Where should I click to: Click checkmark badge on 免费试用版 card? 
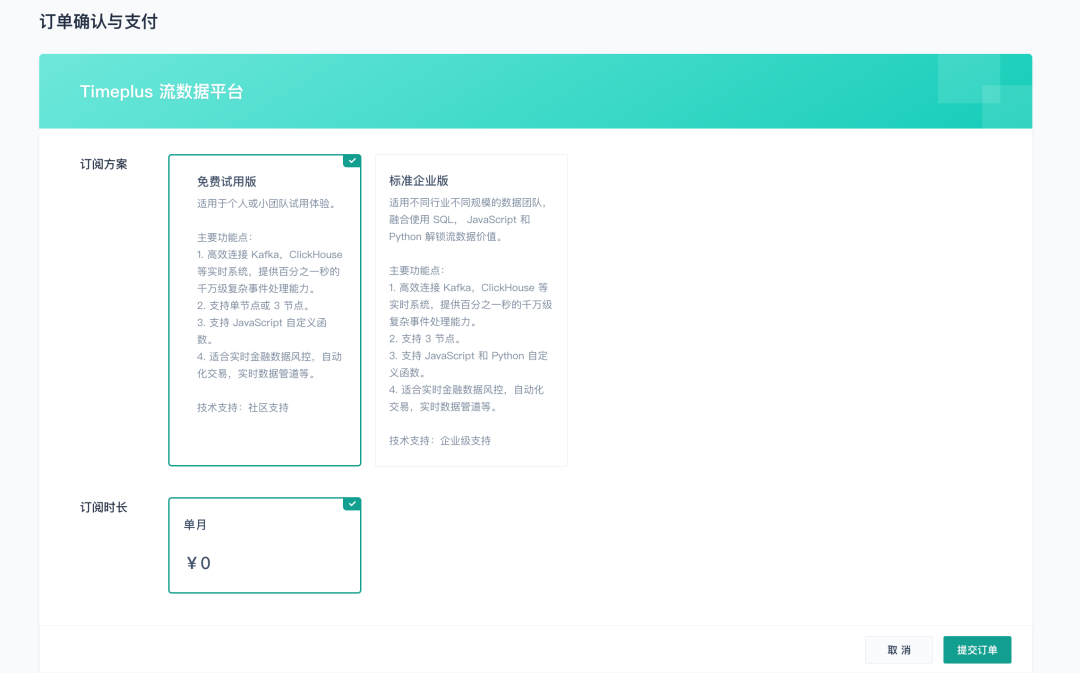352,161
